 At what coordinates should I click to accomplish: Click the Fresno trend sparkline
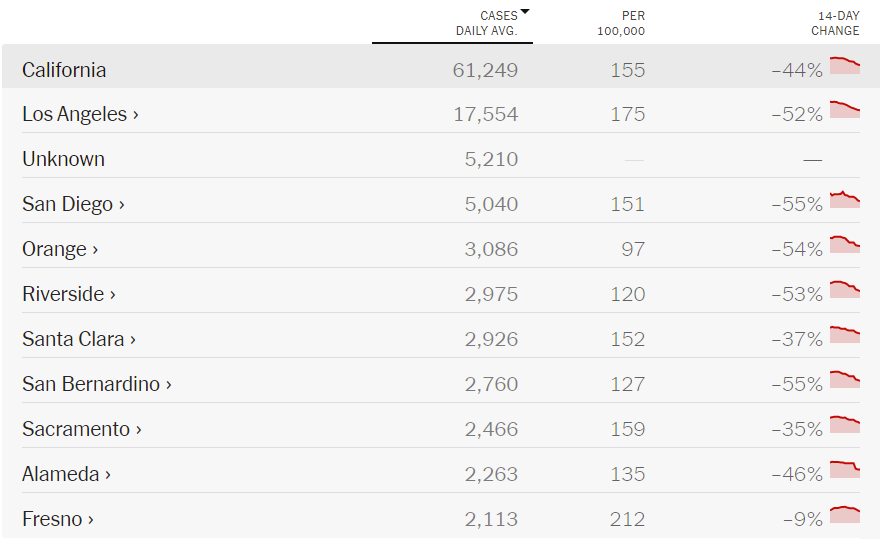[845, 515]
